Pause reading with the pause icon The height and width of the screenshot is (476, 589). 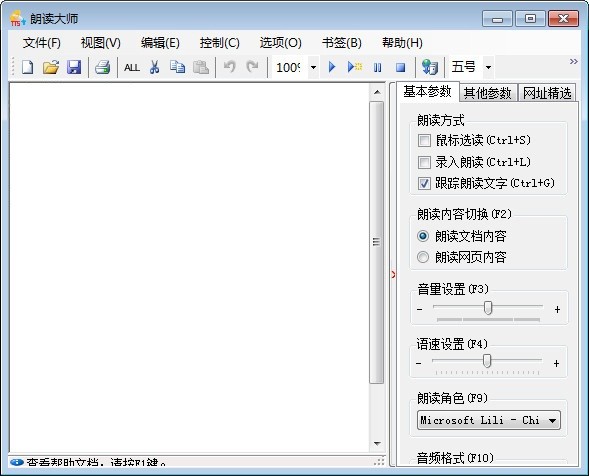coord(378,67)
